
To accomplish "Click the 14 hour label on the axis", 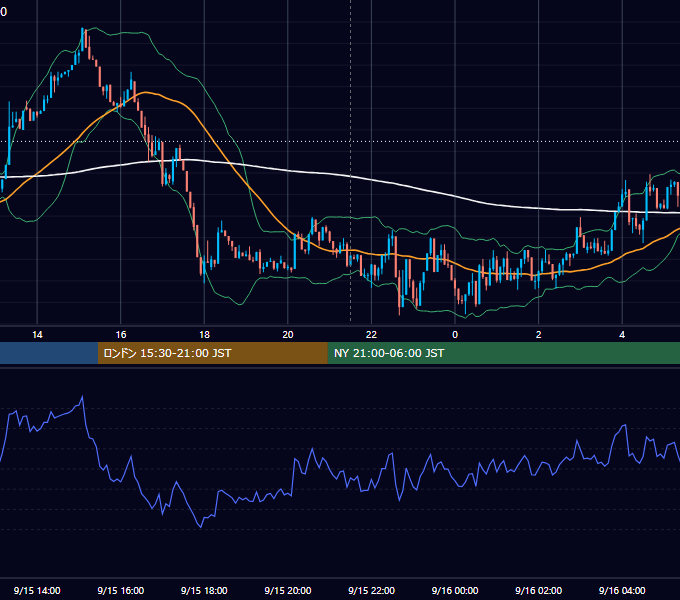I will (x=37, y=335).
